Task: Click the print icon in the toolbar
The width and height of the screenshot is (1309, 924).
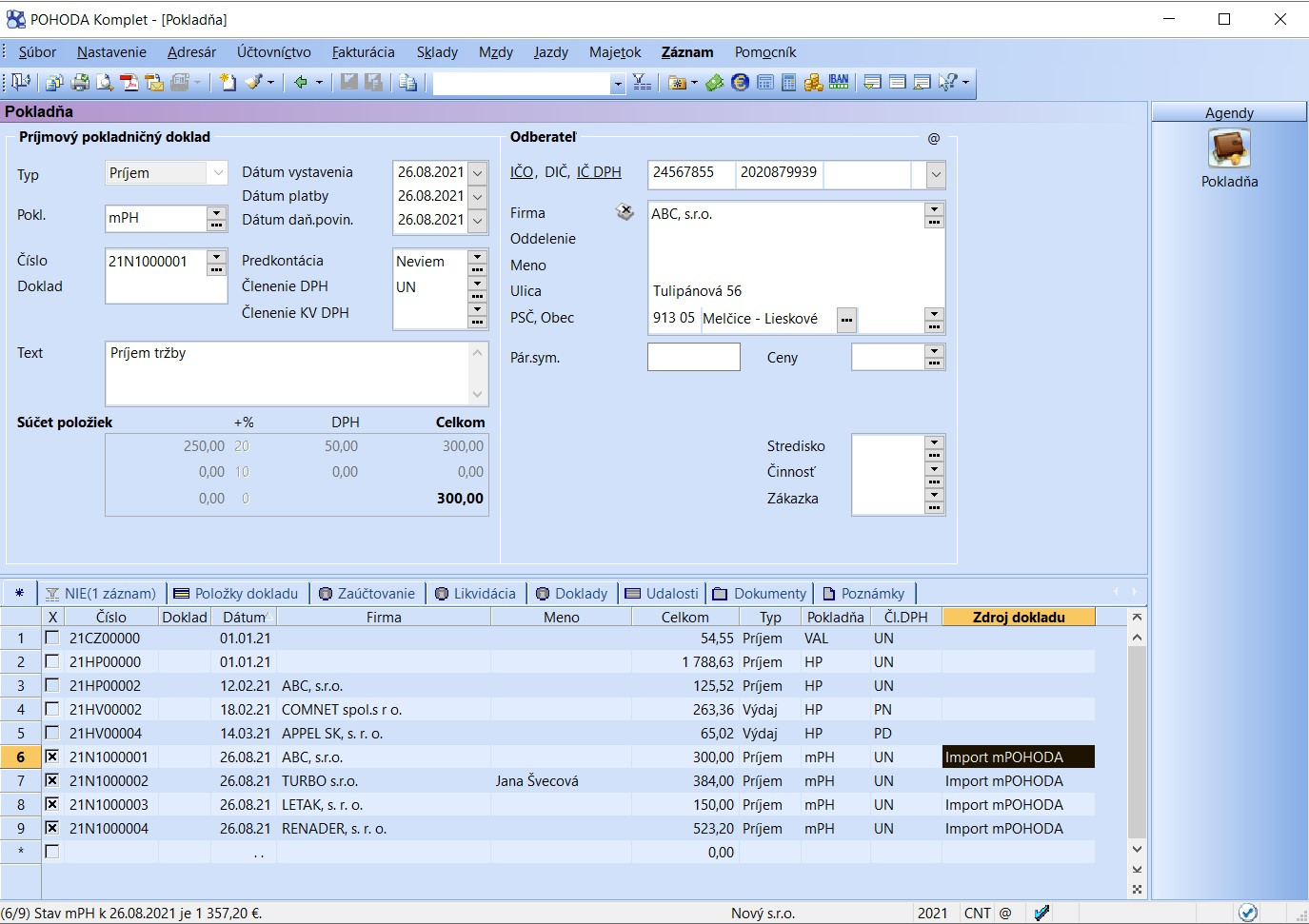Action: [x=80, y=83]
